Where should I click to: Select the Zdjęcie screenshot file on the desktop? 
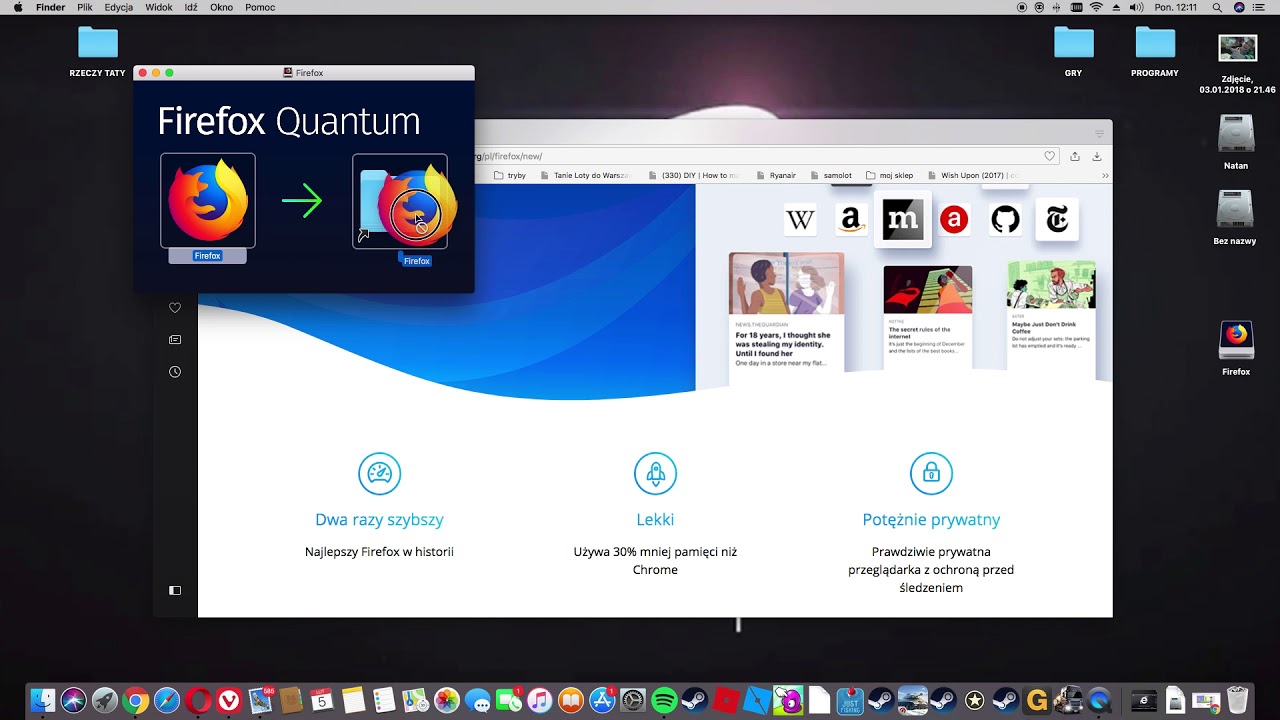pos(1237,63)
